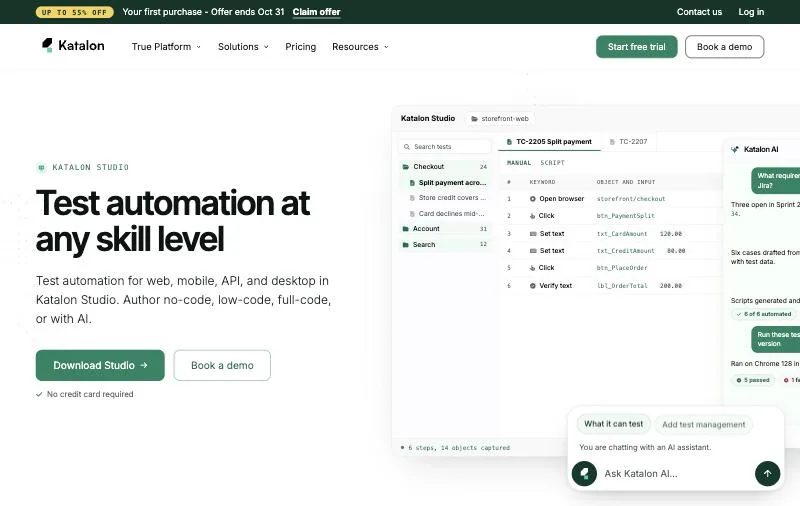The image size is (800, 506).
Task: Click the storefront-web folder icon
Action: pyautogui.click(x=474, y=119)
